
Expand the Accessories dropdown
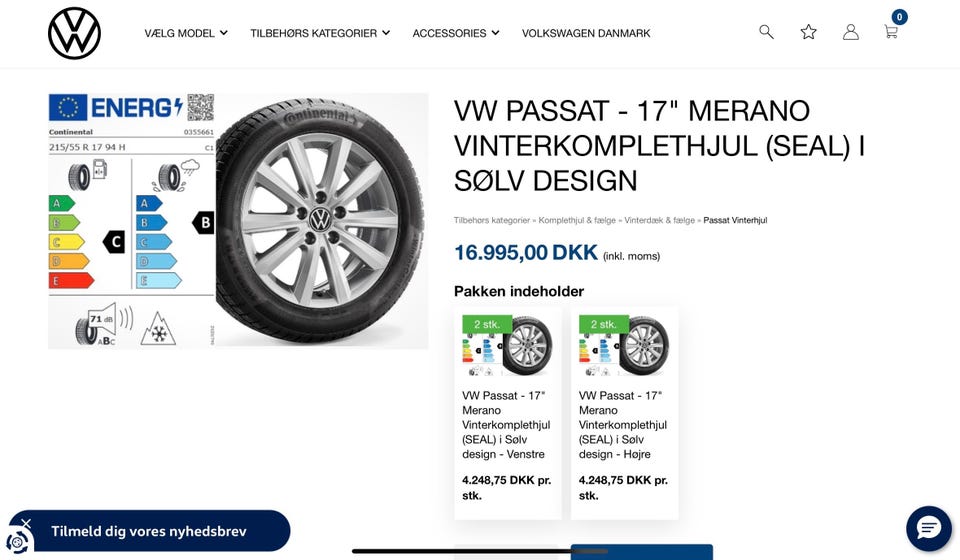click(x=456, y=33)
